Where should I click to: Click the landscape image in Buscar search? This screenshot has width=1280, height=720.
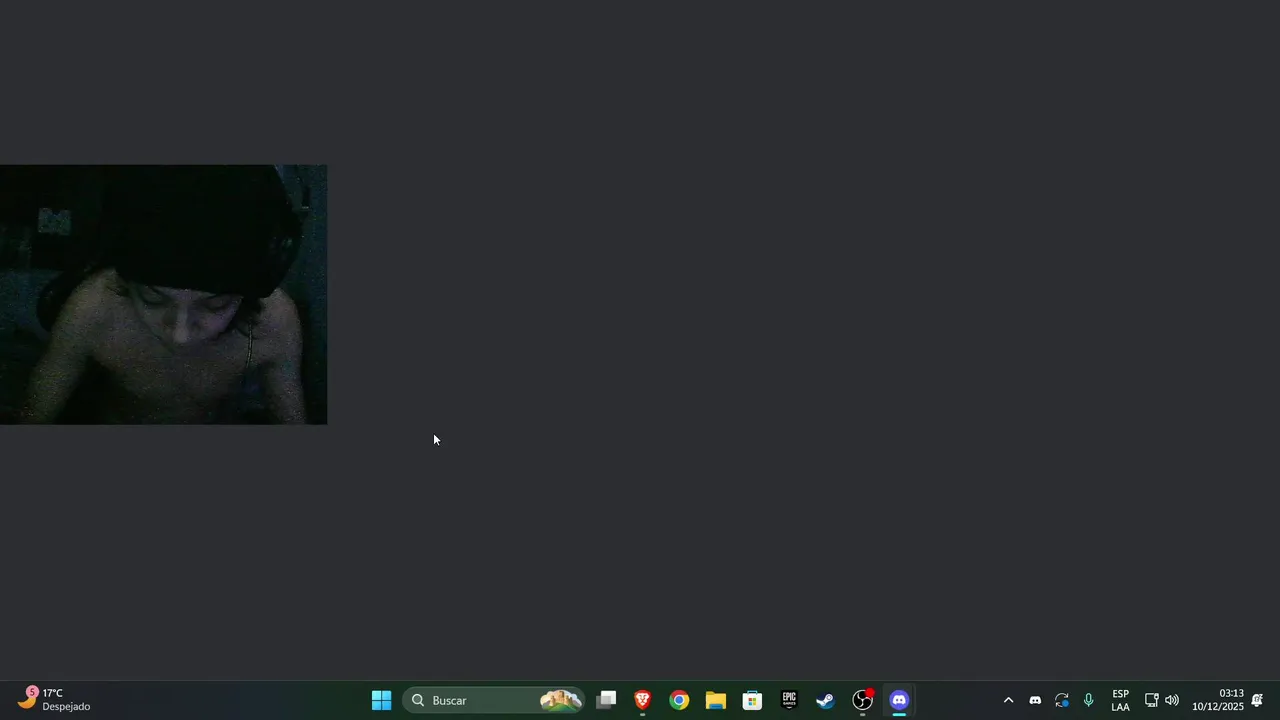(x=561, y=700)
